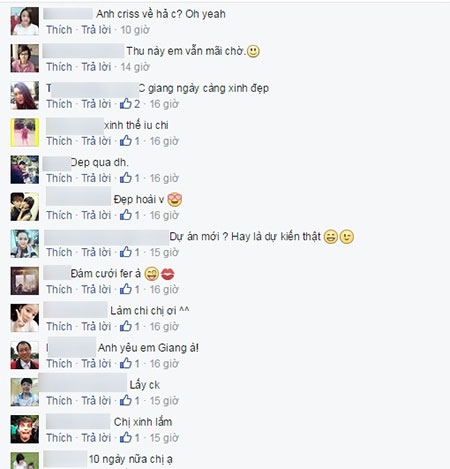Click Trả lời under "Lấy ck" comment
This screenshot has height=469, width=450.
96,400
